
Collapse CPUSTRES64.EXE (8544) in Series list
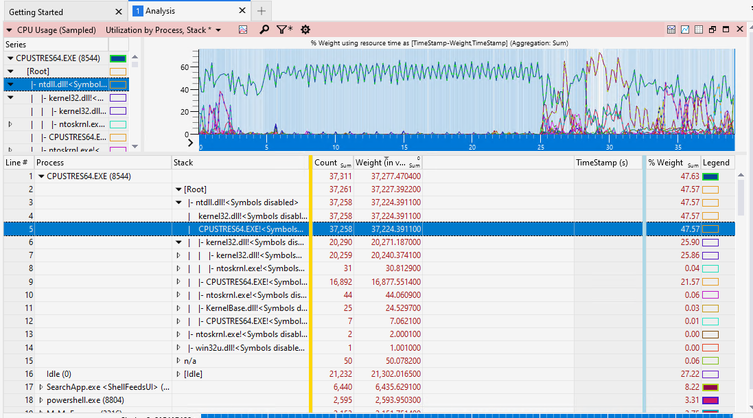[x=10, y=58]
